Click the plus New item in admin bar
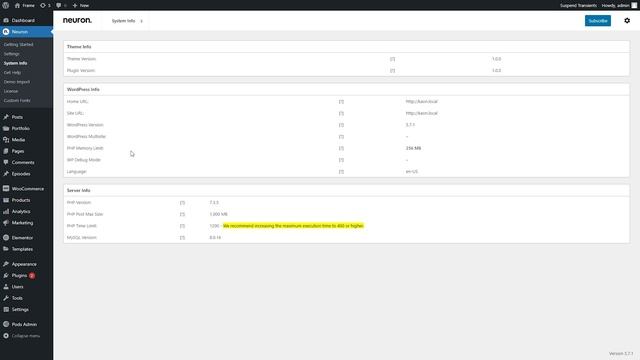Screen dimensions: 640x360 [x=80, y=5]
